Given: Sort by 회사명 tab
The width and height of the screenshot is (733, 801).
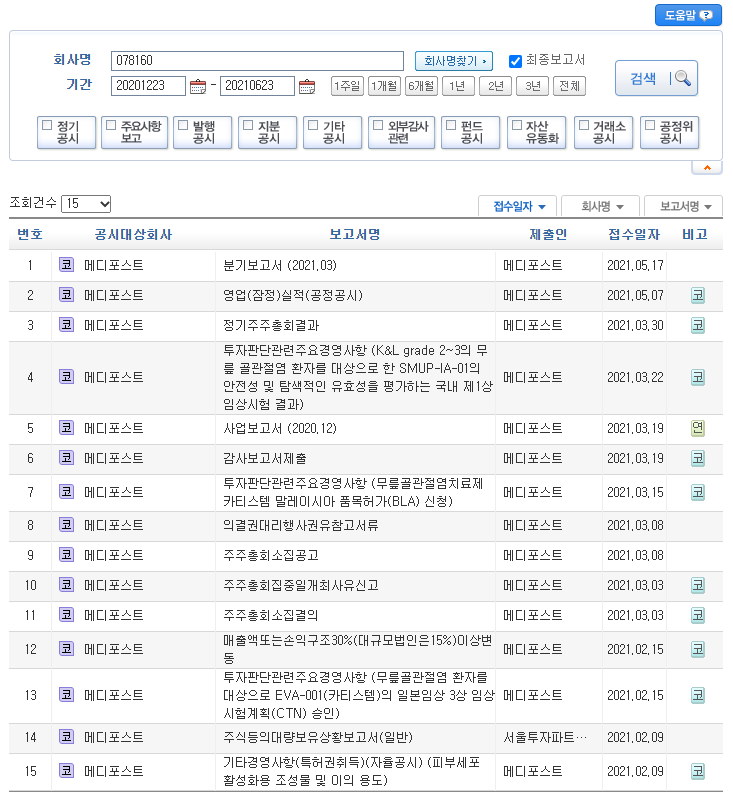Looking at the screenshot, I should (601, 206).
